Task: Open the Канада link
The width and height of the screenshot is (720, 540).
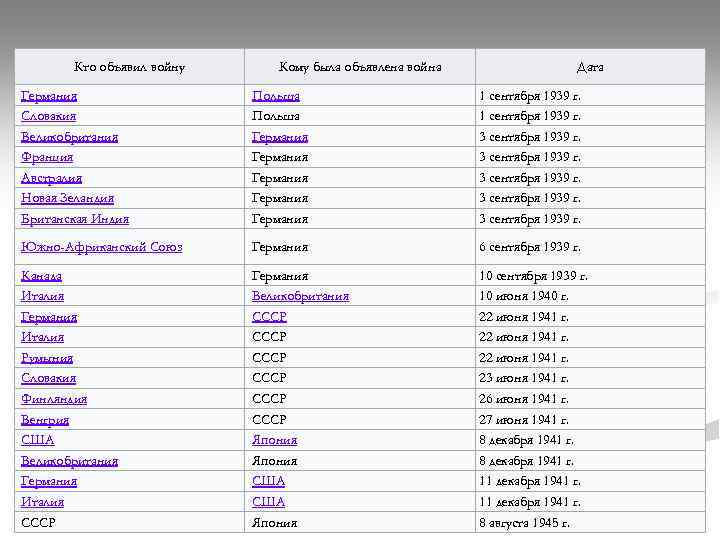Action: 41,276
